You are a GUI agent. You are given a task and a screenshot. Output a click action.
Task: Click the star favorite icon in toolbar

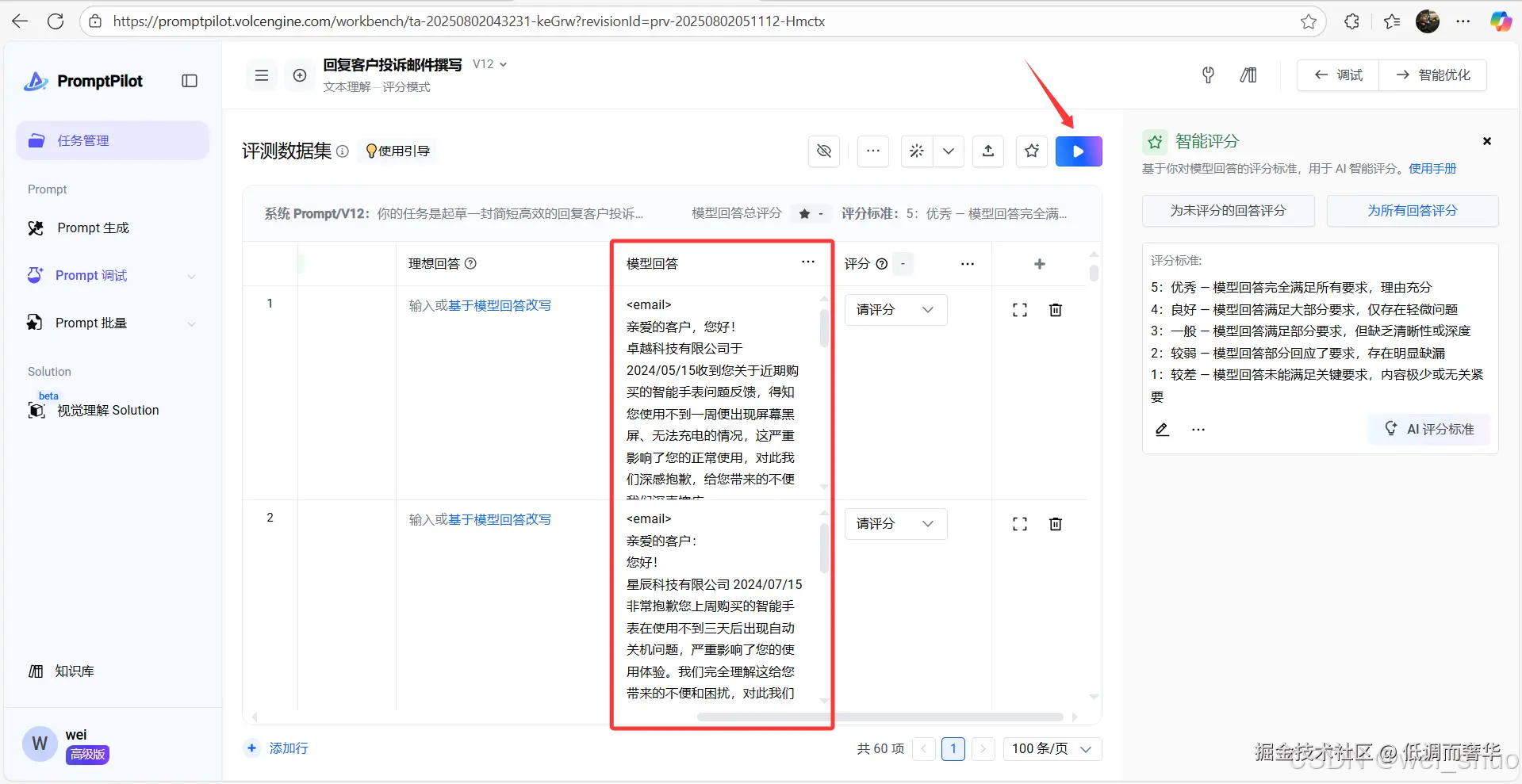(x=1031, y=151)
